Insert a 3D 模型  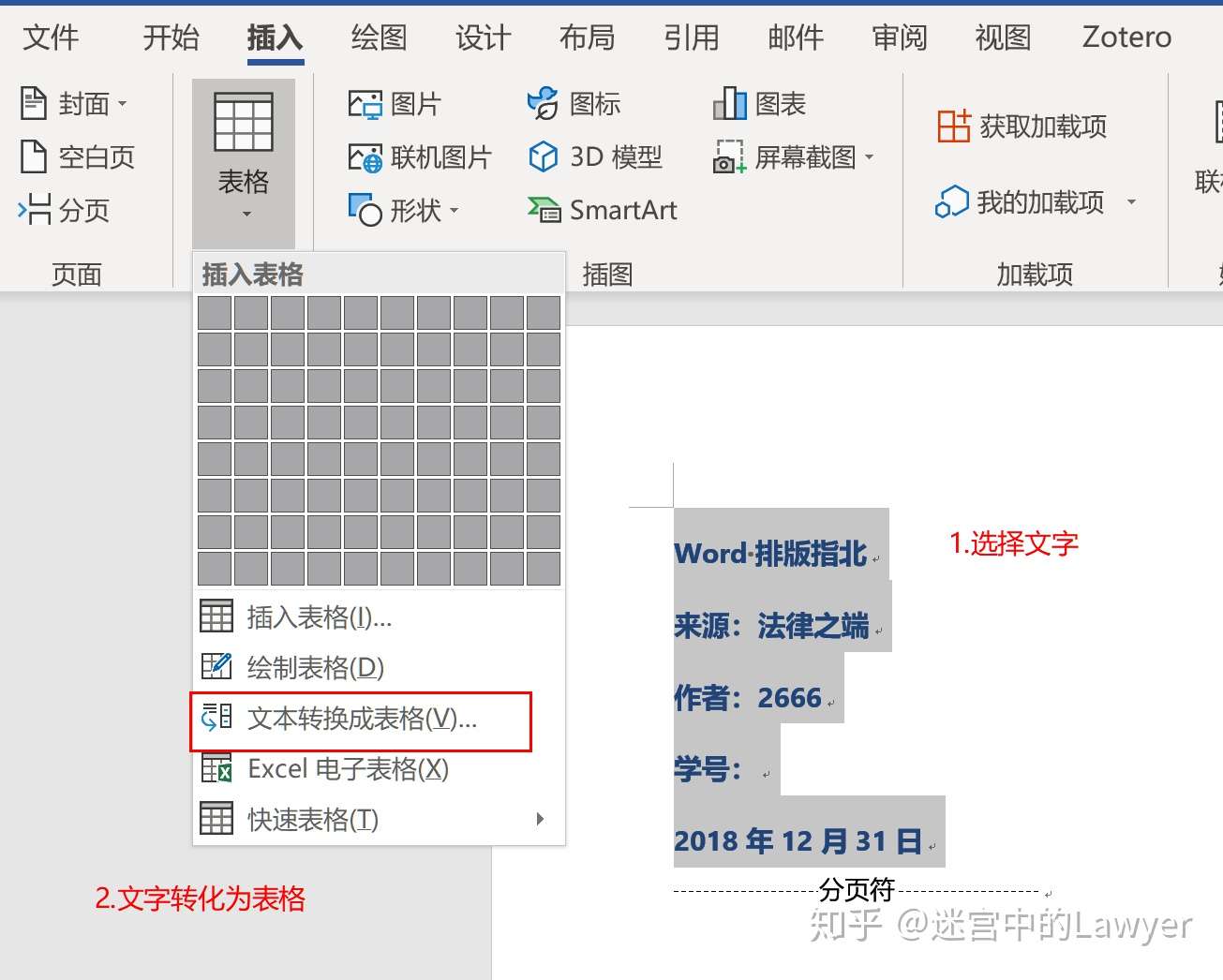[x=596, y=156]
